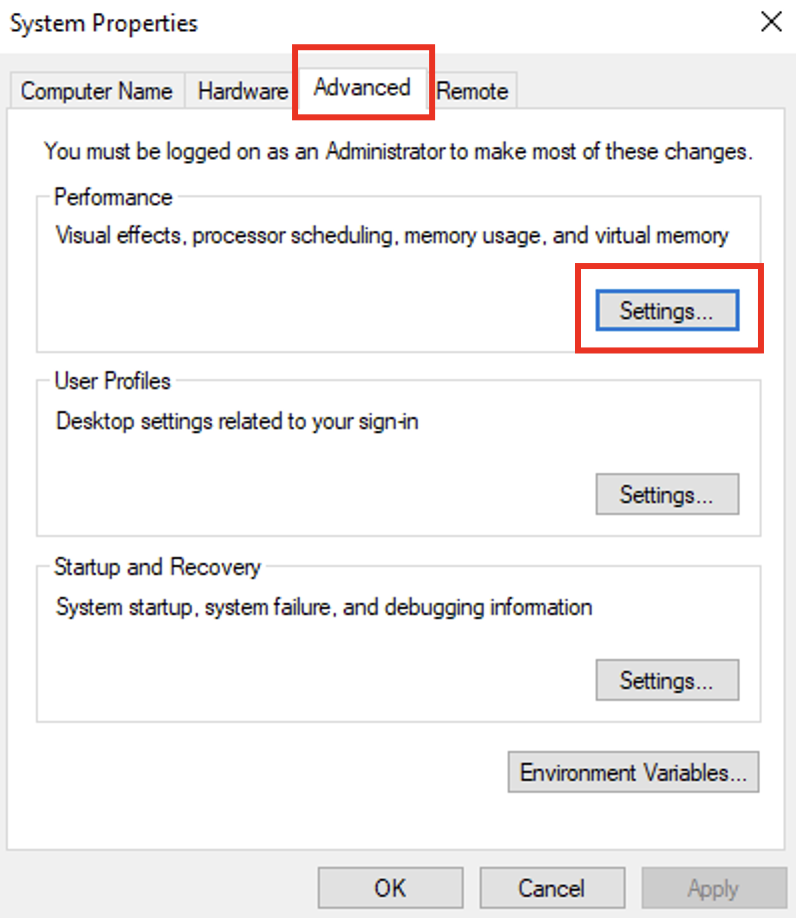Open Startup and Recovery Settings button

(666, 681)
